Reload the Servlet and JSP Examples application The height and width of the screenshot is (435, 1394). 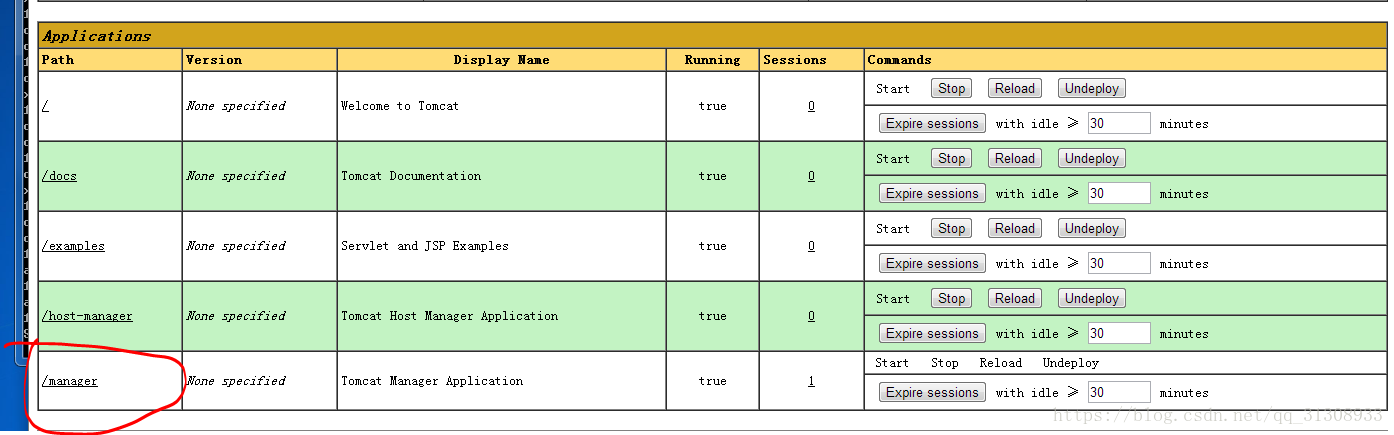tap(1014, 228)
